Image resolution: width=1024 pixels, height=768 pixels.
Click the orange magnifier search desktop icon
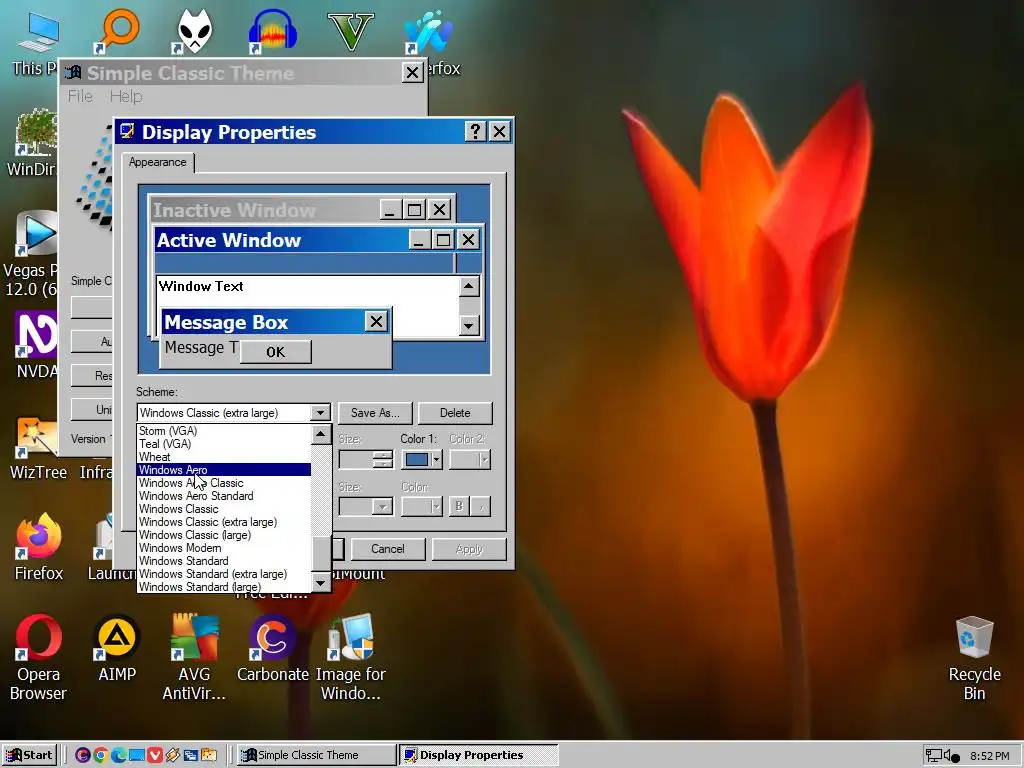[117, 31]
